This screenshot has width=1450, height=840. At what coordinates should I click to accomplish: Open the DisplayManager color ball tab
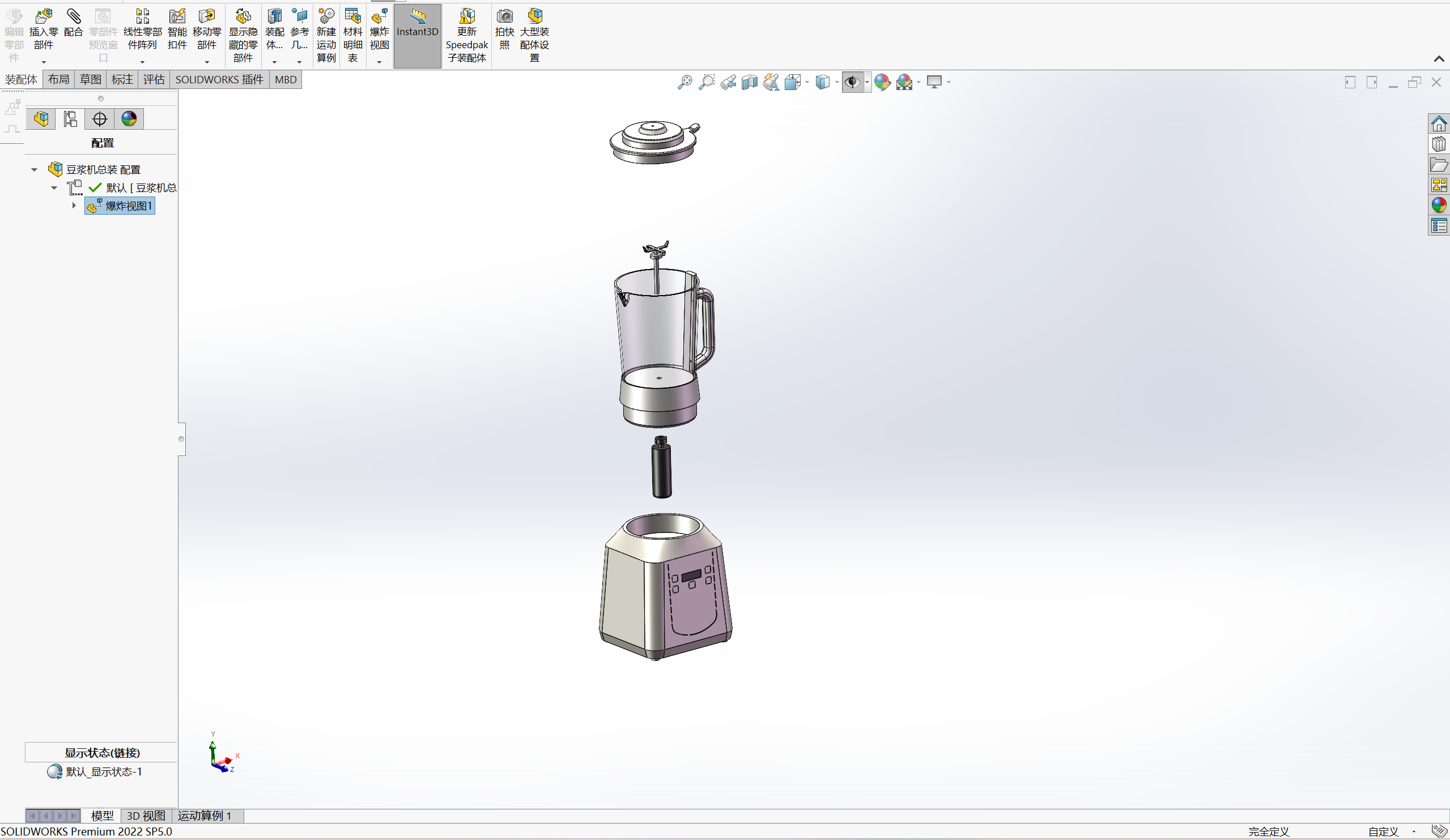[129, 119]
